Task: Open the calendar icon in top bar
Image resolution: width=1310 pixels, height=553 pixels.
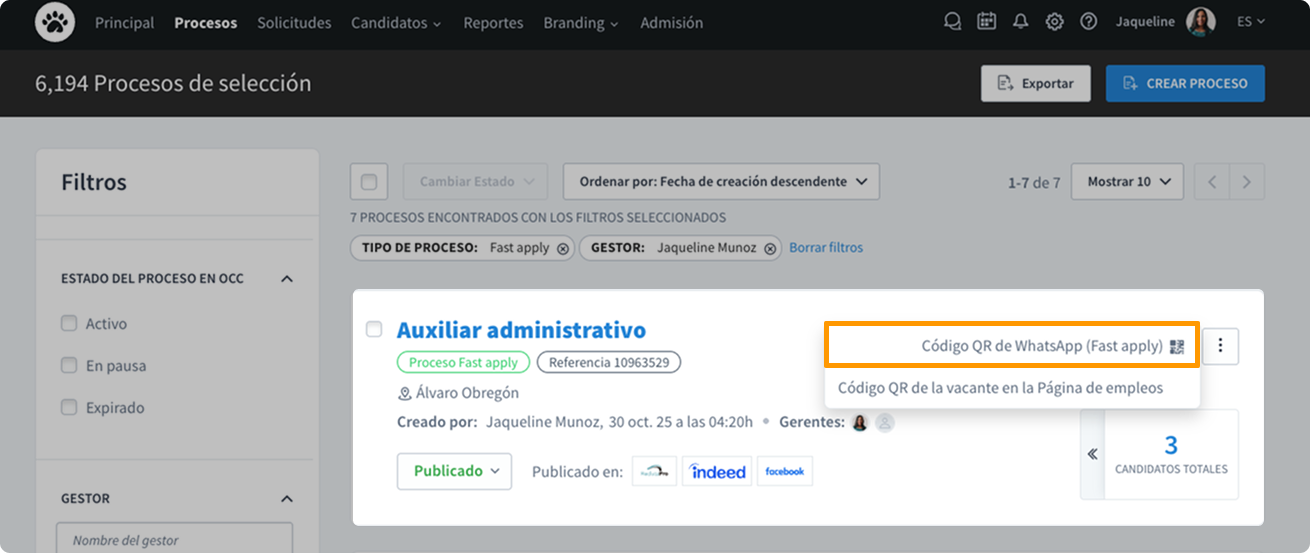Action: click(986, 22)
